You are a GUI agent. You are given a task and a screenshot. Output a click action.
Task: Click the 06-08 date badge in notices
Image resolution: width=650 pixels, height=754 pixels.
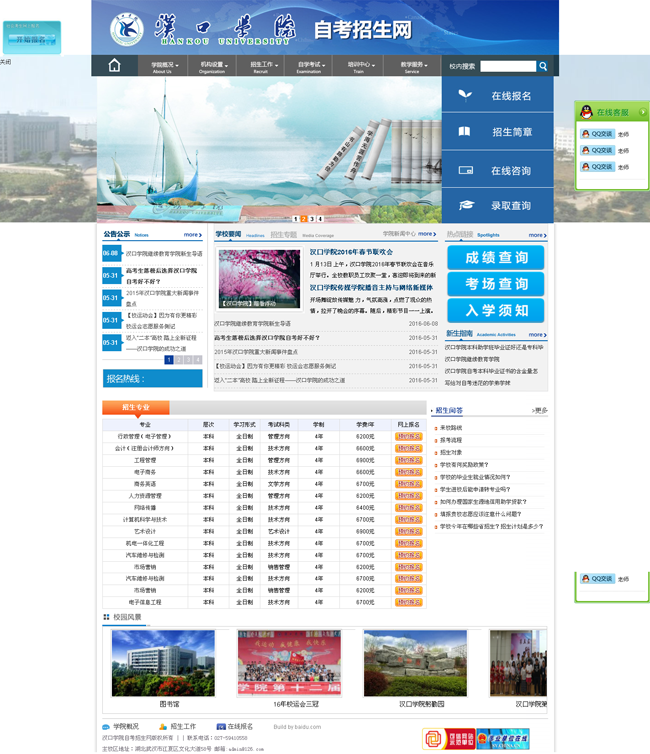pos(111,253)
